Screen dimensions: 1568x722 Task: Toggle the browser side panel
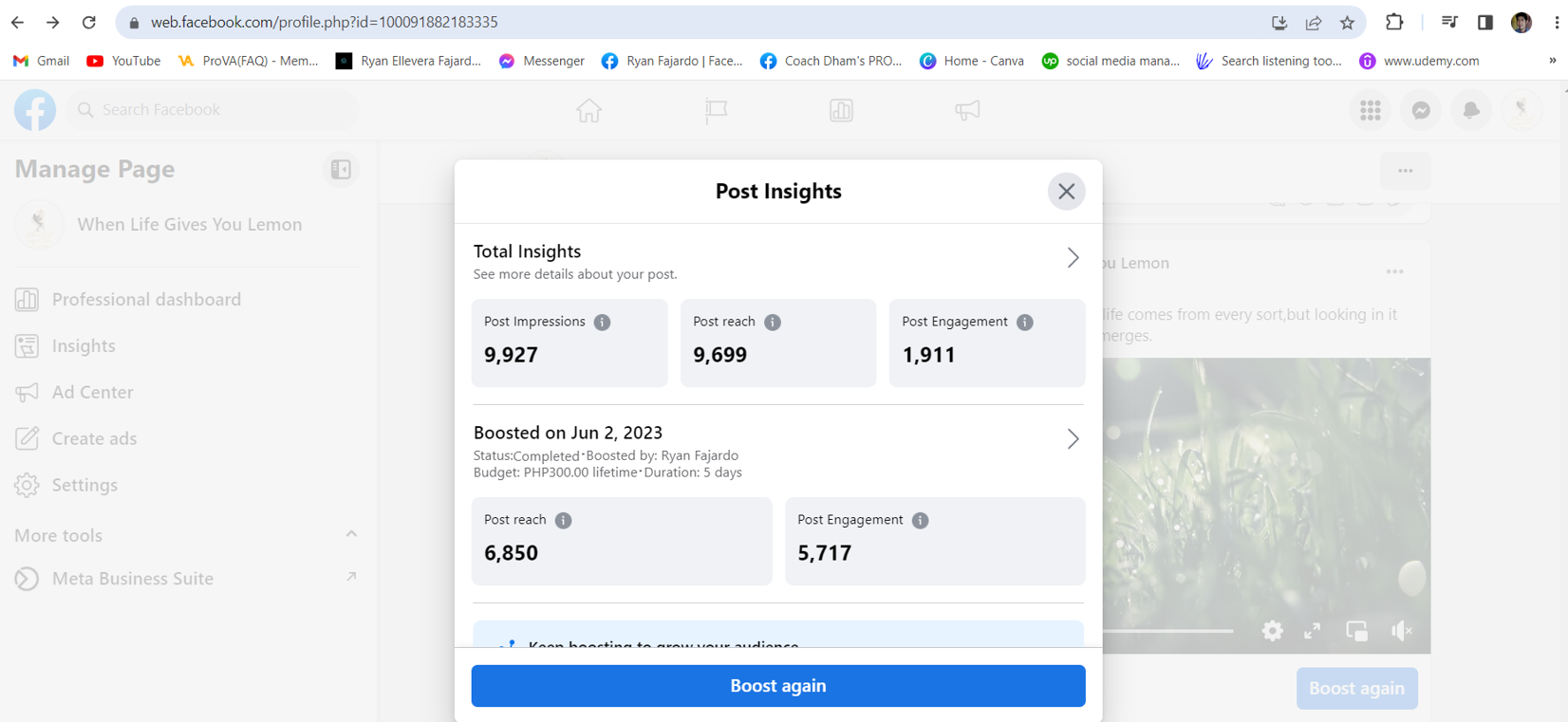(x=1485, y=23)
